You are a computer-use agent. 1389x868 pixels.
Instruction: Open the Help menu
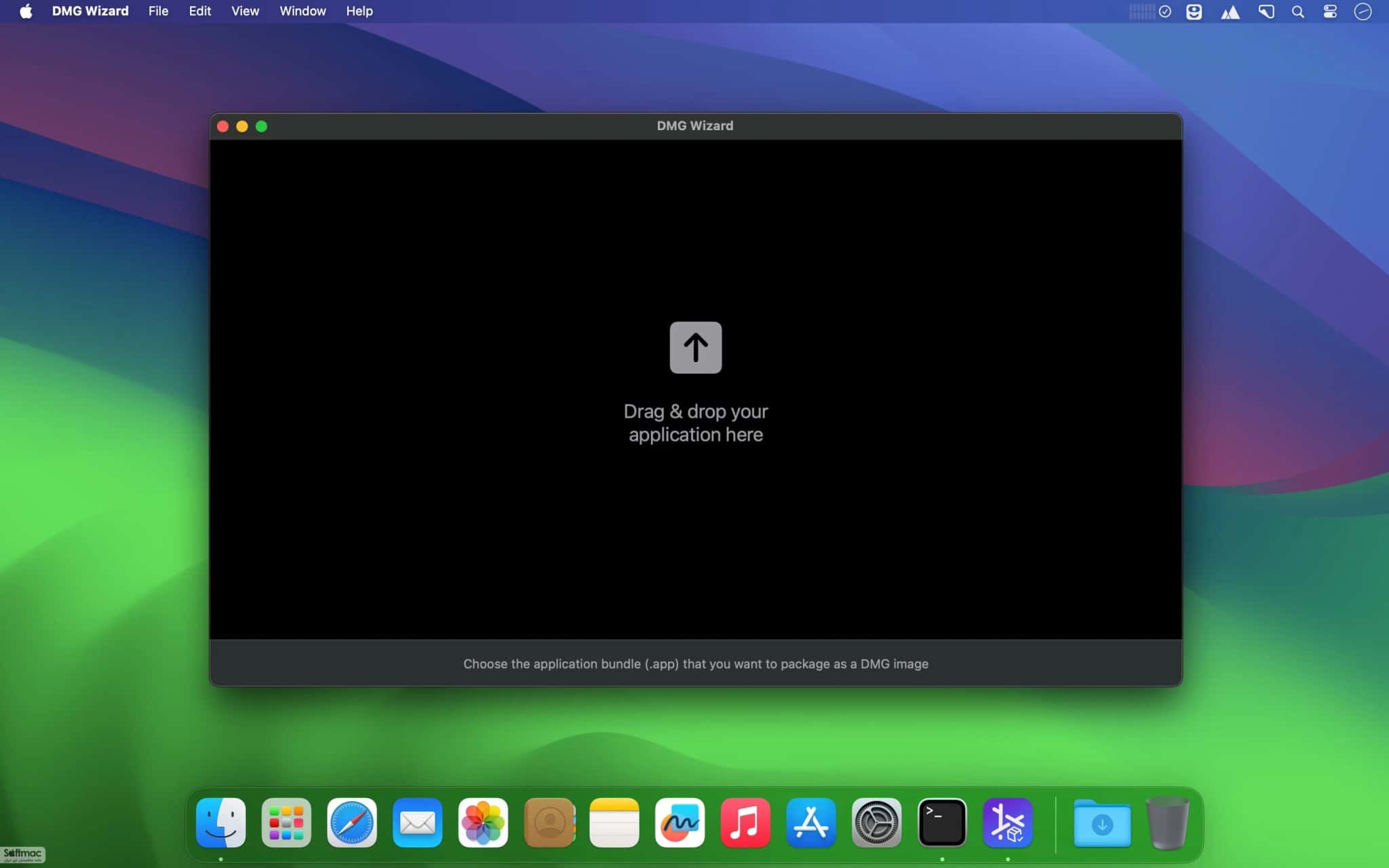tap(359, 11)
